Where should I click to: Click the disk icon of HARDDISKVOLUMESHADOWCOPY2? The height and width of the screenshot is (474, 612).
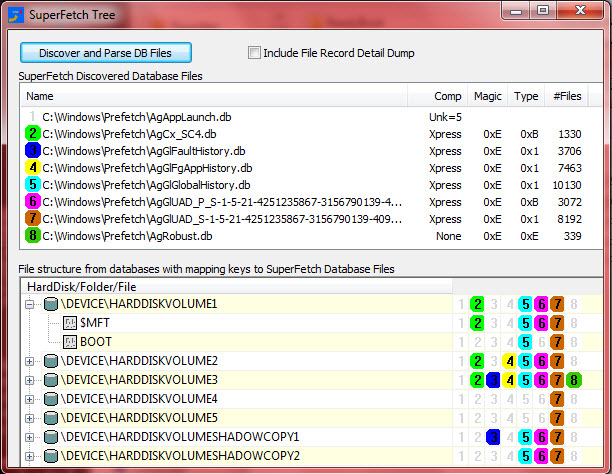click(51, 456)
